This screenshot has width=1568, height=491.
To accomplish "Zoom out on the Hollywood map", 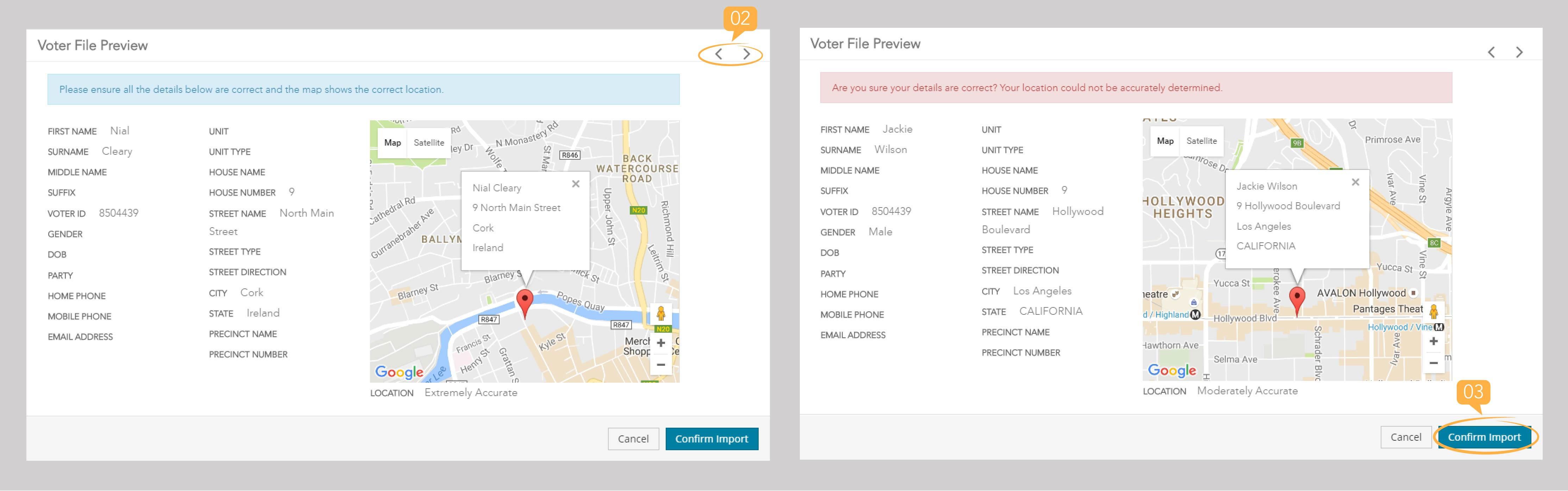I will pyautogui.click(x=1434, y=363).
